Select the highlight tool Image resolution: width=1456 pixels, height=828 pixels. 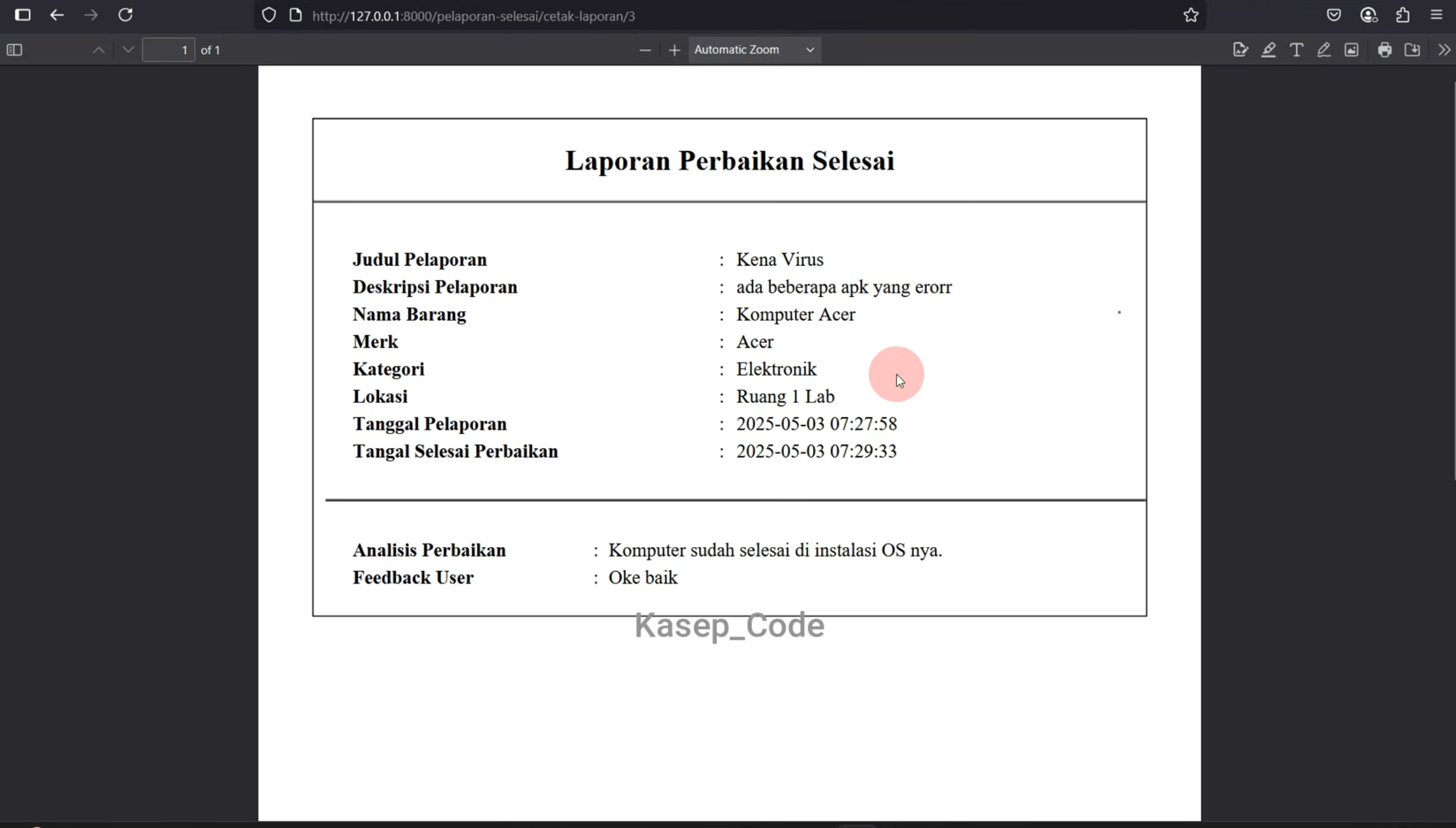point(1268,50)
